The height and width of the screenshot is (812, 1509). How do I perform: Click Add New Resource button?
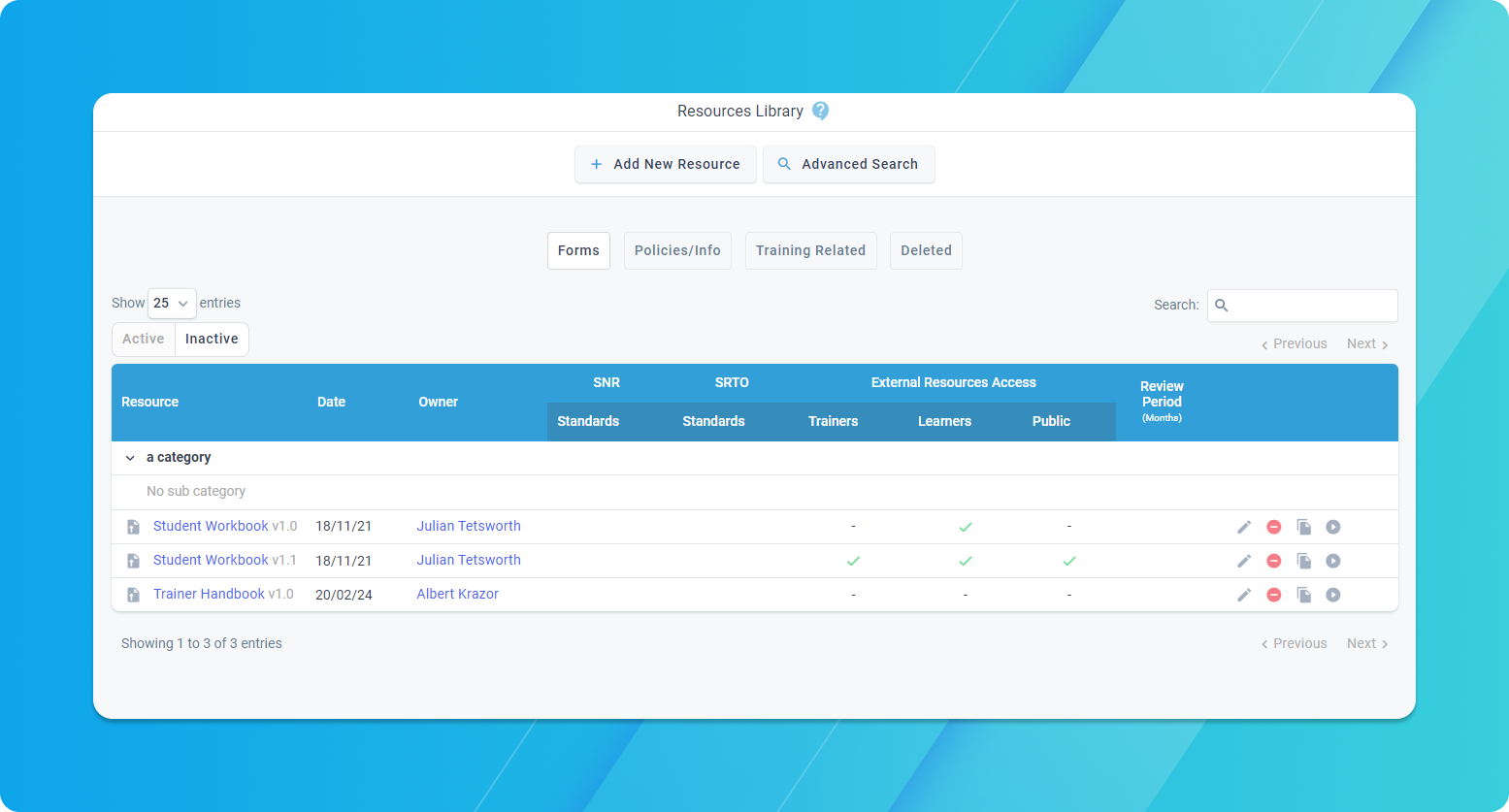(666, 164)
